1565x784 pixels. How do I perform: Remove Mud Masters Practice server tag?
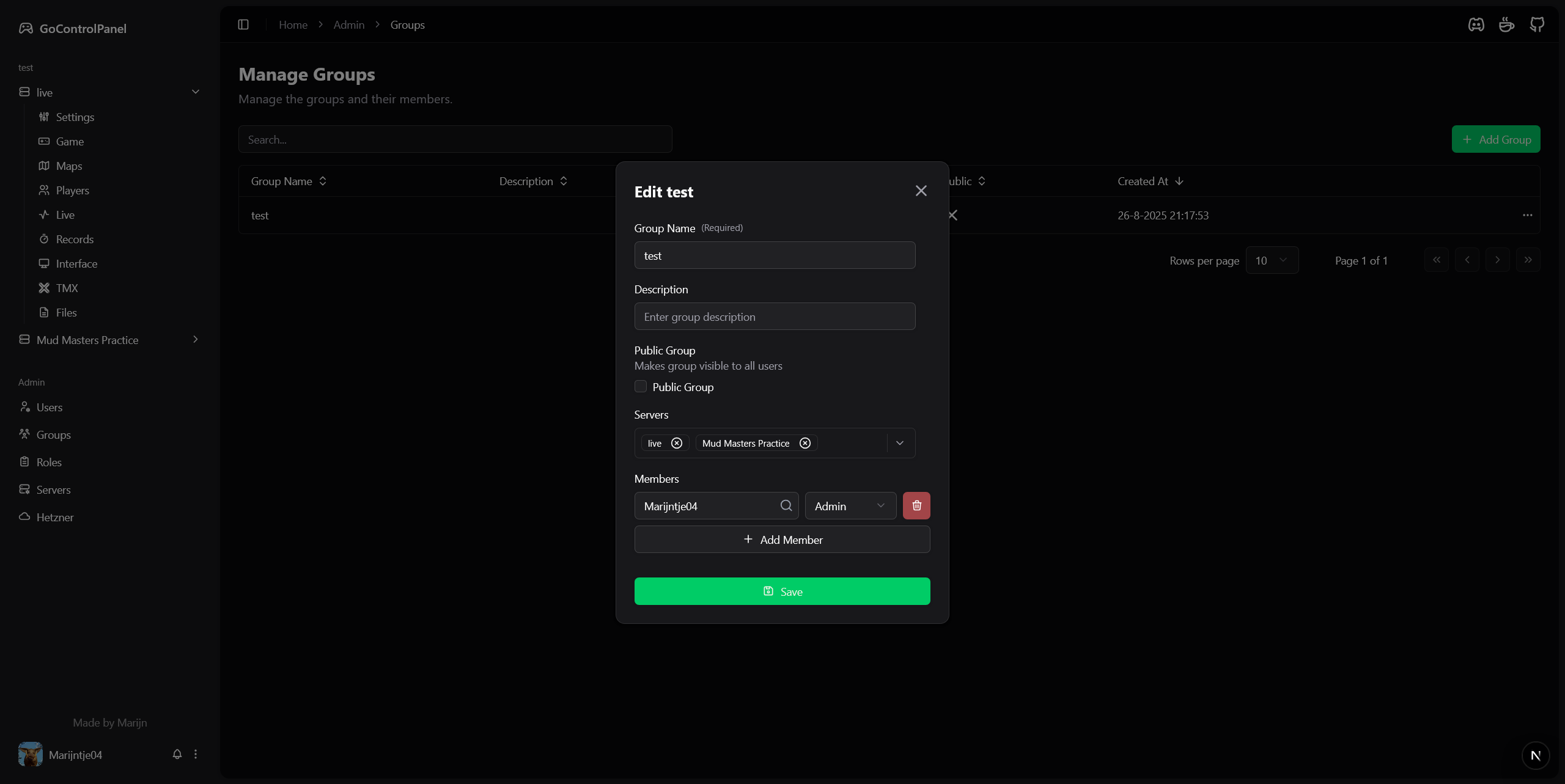click(x=805, y=443)
